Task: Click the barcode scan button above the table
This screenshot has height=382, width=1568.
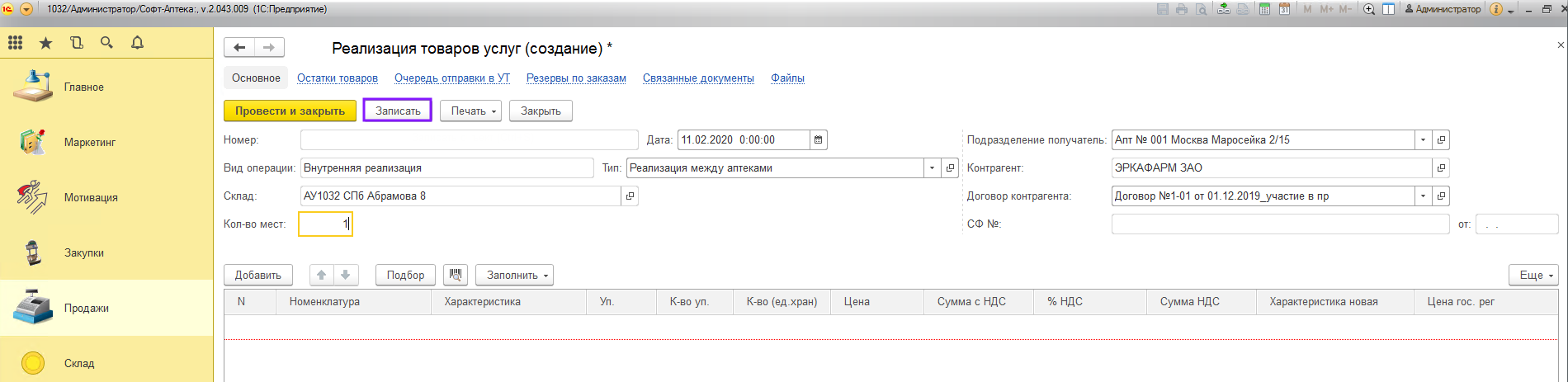Action: pyautogui.click(x=456, y=275)
